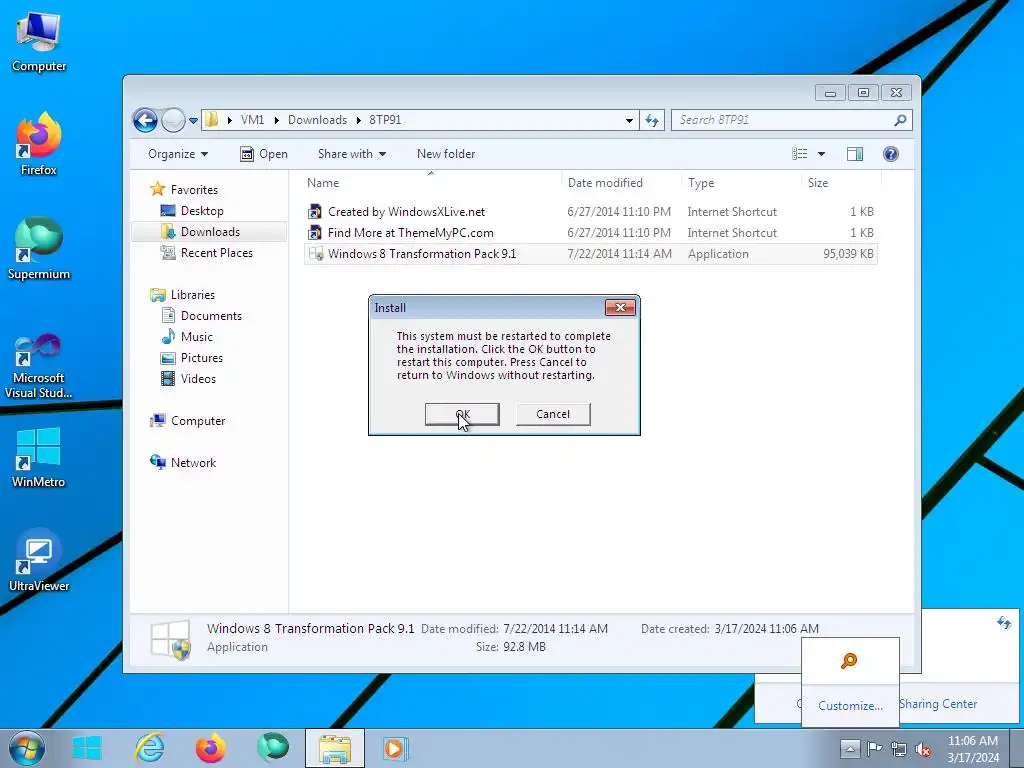Cancel the restart in Install dialog
This screenshot has height=768, width=1024.
[x=552, y=414]
